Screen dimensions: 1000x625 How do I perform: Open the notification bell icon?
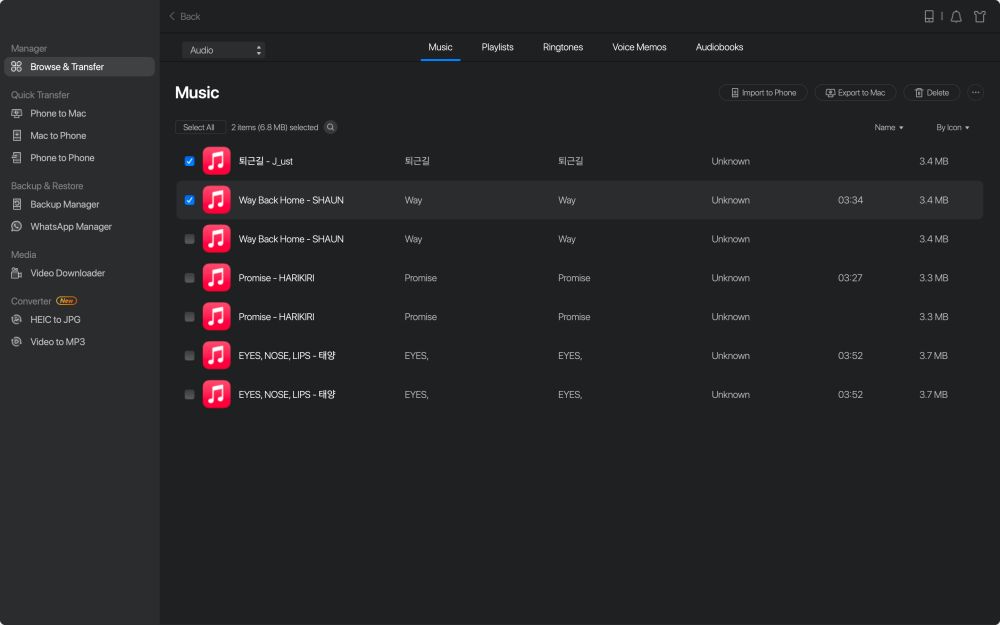tap(956, 16)
